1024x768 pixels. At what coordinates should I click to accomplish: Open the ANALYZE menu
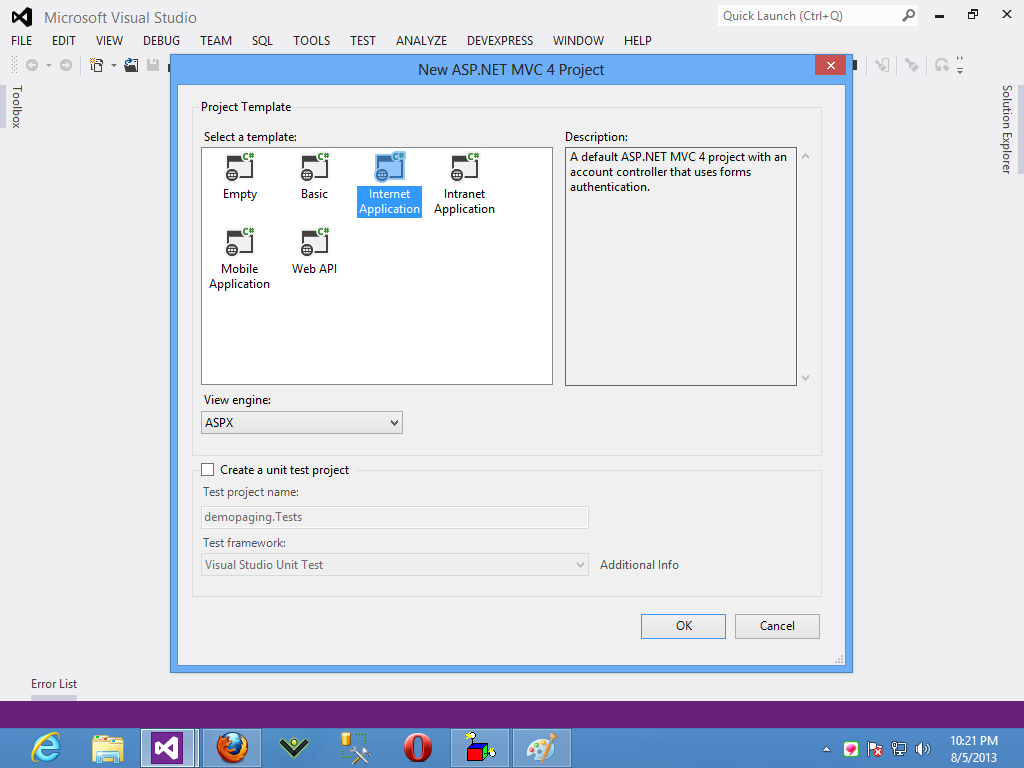421,40
